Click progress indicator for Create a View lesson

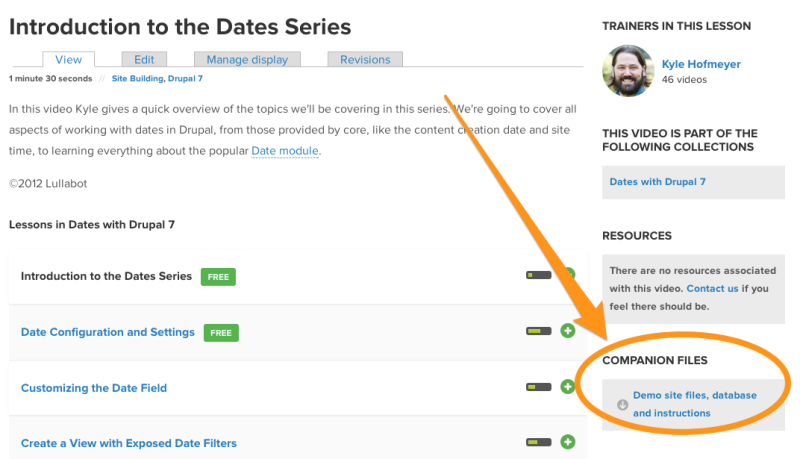[539, 442]
